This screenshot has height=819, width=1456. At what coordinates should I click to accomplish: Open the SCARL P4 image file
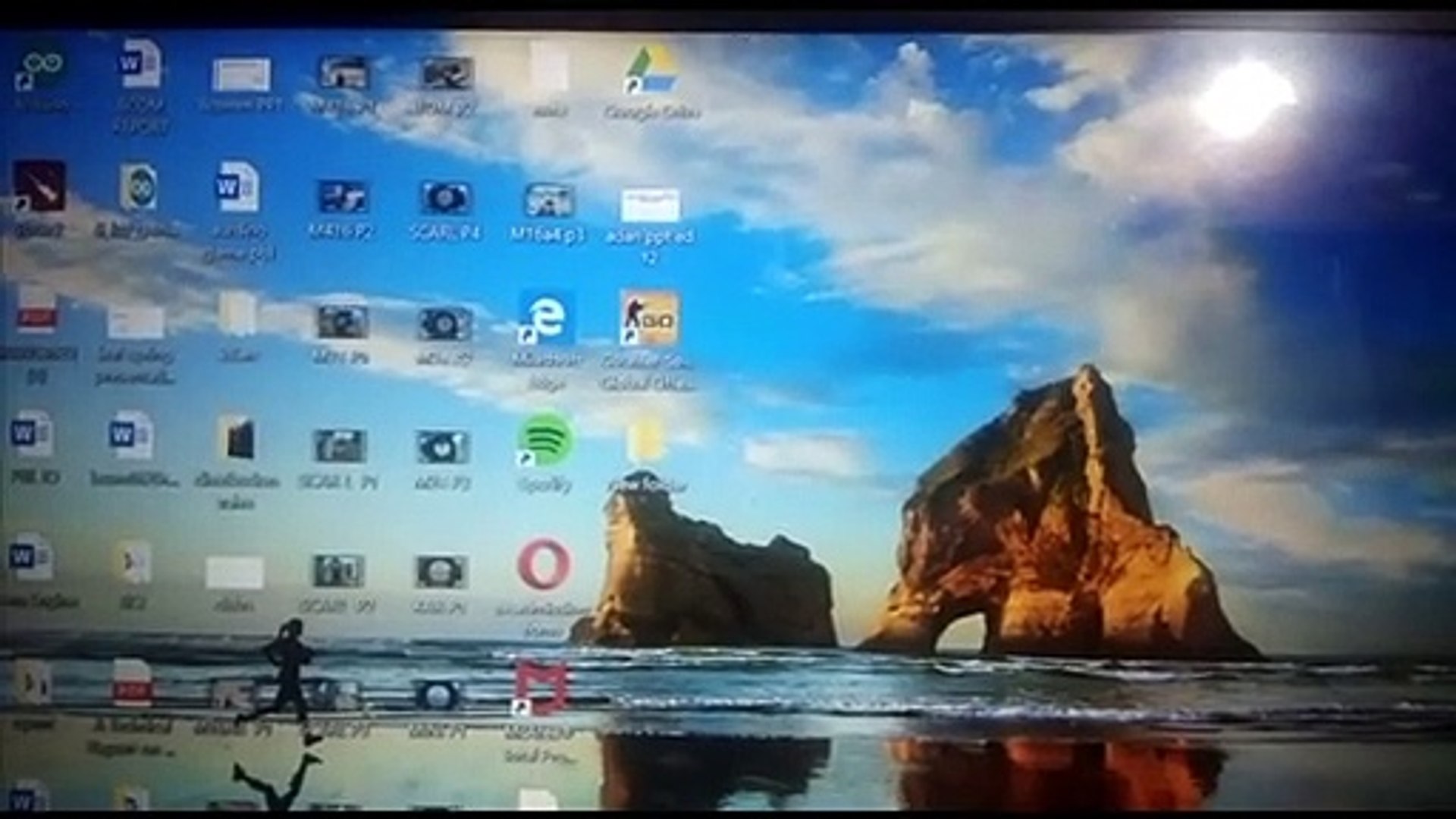coord(445,199)
